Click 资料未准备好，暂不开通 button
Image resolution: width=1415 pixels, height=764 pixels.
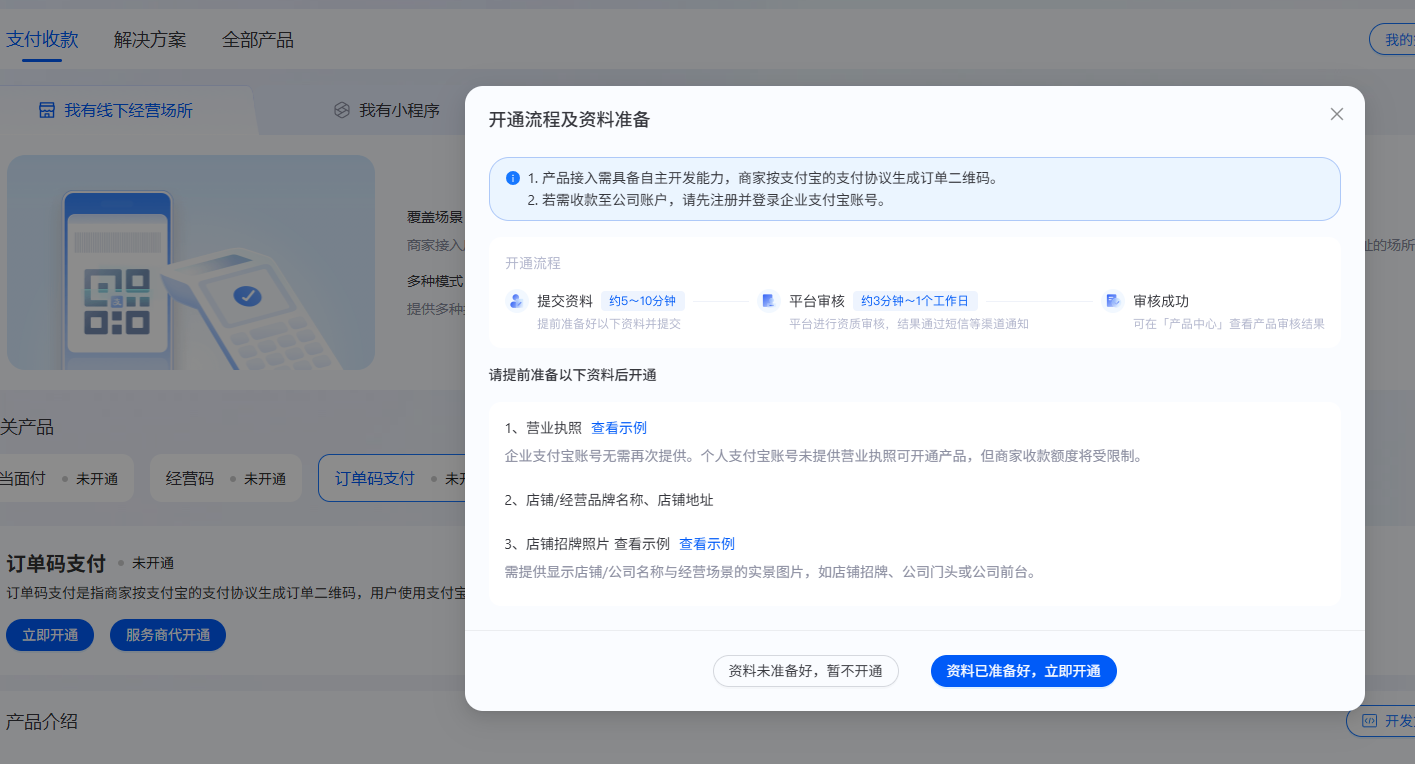[x=806, y=671]
